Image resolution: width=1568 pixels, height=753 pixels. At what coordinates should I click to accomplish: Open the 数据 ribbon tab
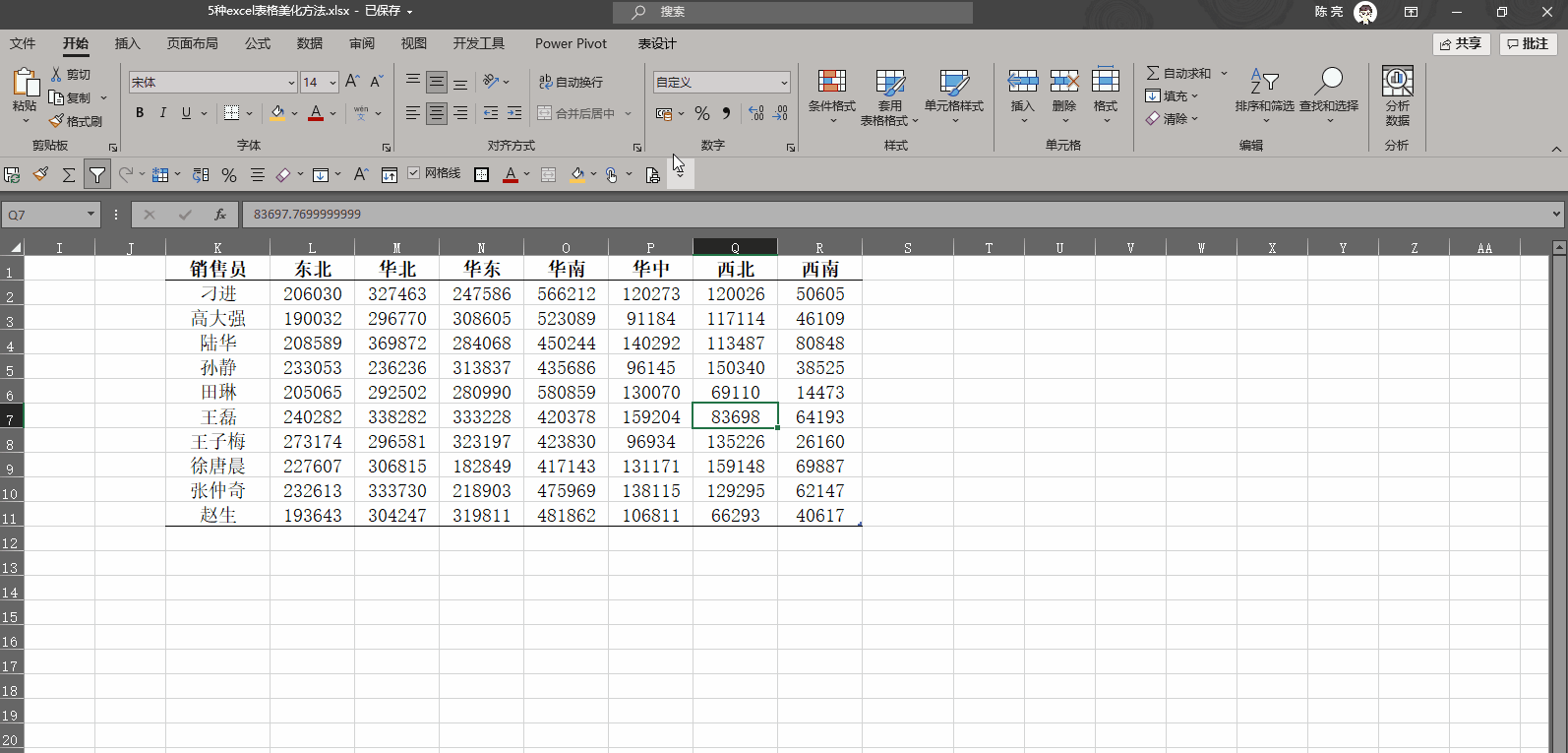[x=310, y=43]
